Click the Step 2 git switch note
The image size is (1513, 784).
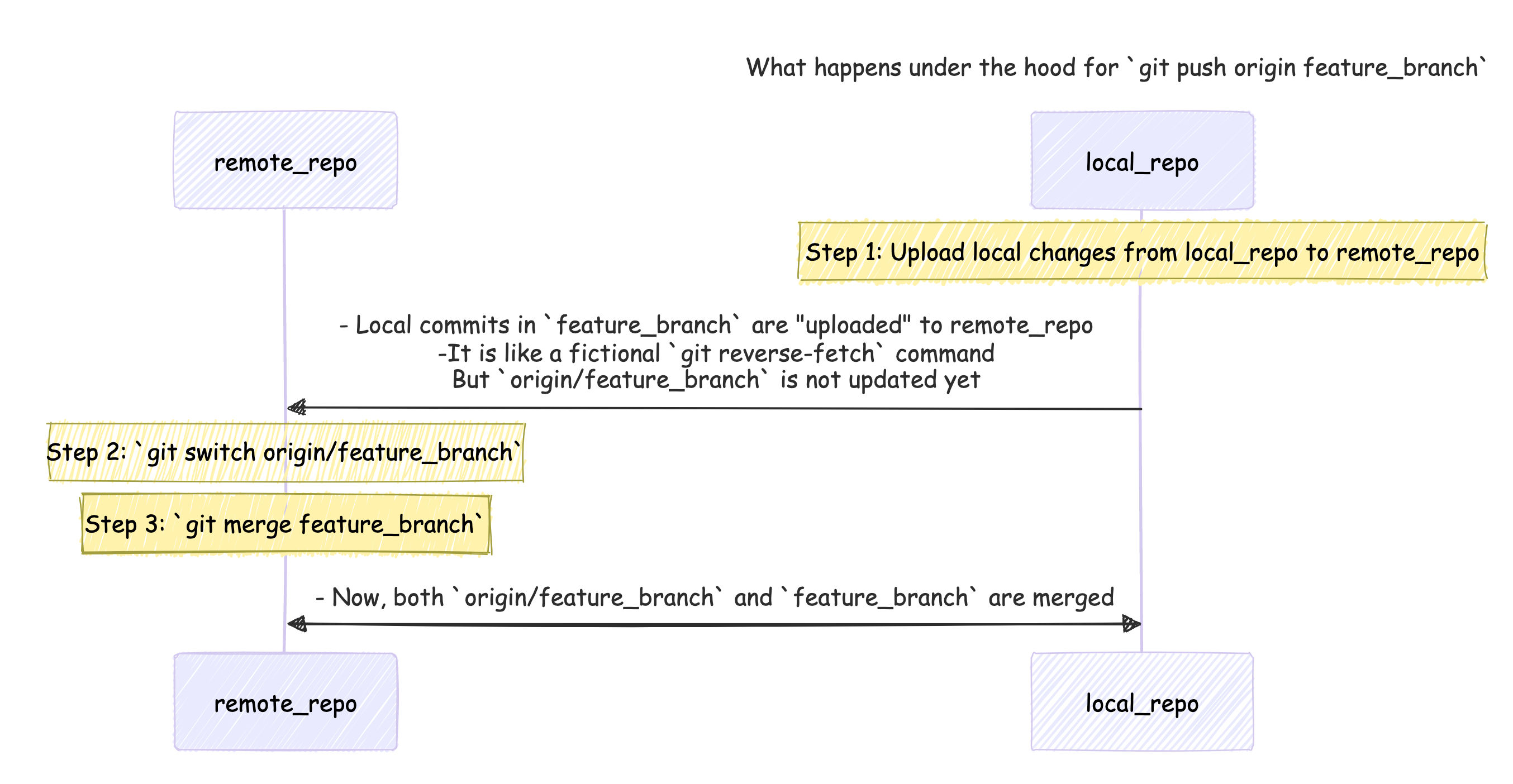click(x=286, y=452)
